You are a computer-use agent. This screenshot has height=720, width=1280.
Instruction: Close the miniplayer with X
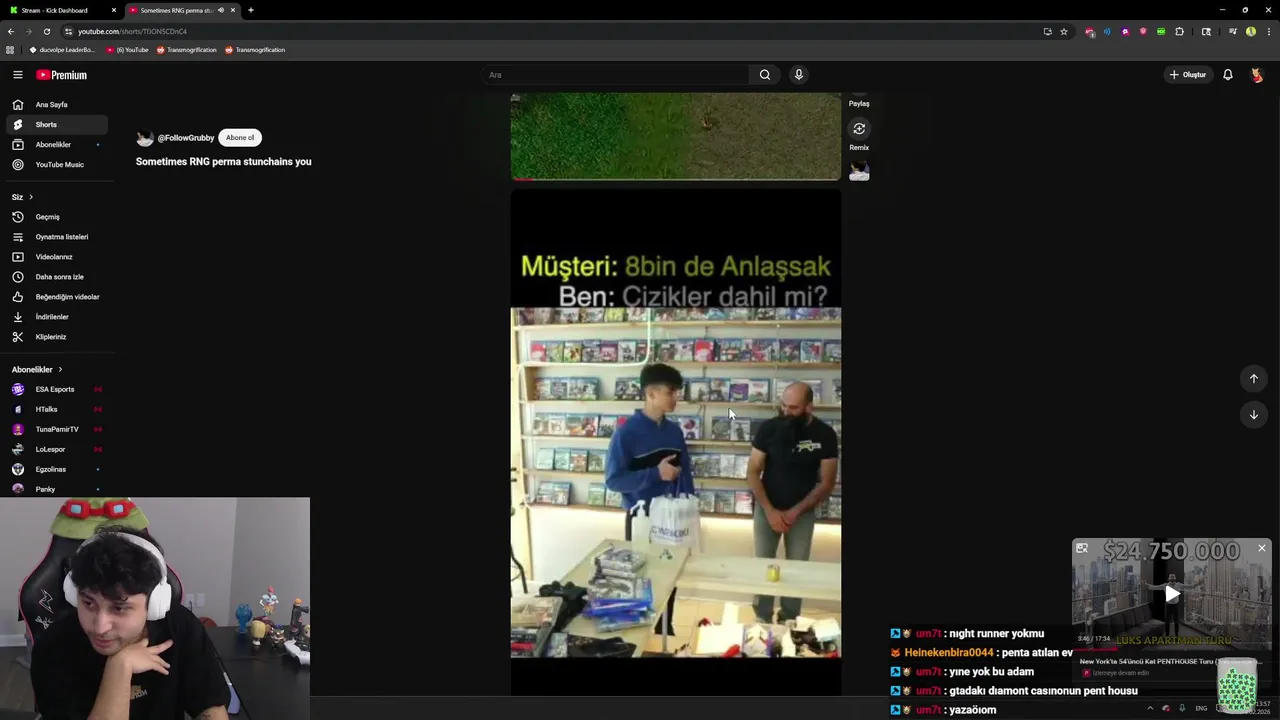[x=1262, y=548]
